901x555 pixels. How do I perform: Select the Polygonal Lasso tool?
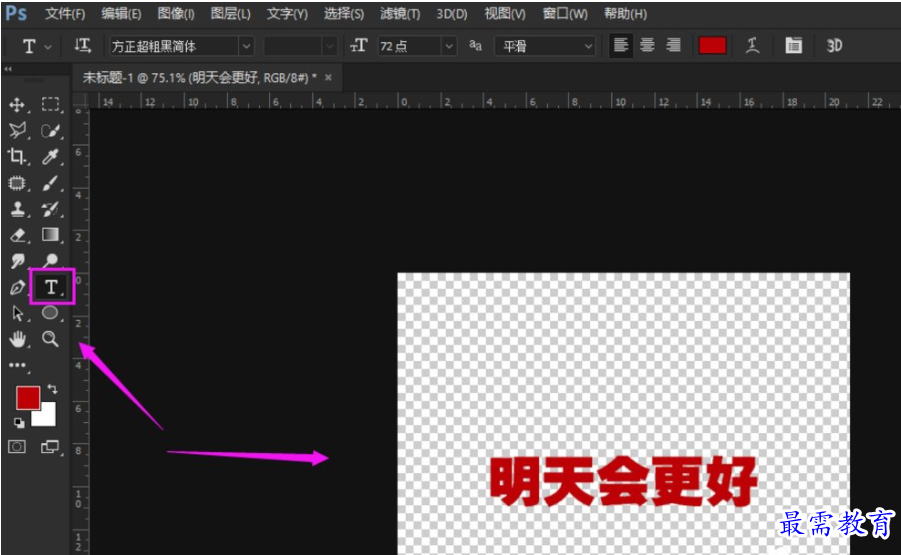17,130
